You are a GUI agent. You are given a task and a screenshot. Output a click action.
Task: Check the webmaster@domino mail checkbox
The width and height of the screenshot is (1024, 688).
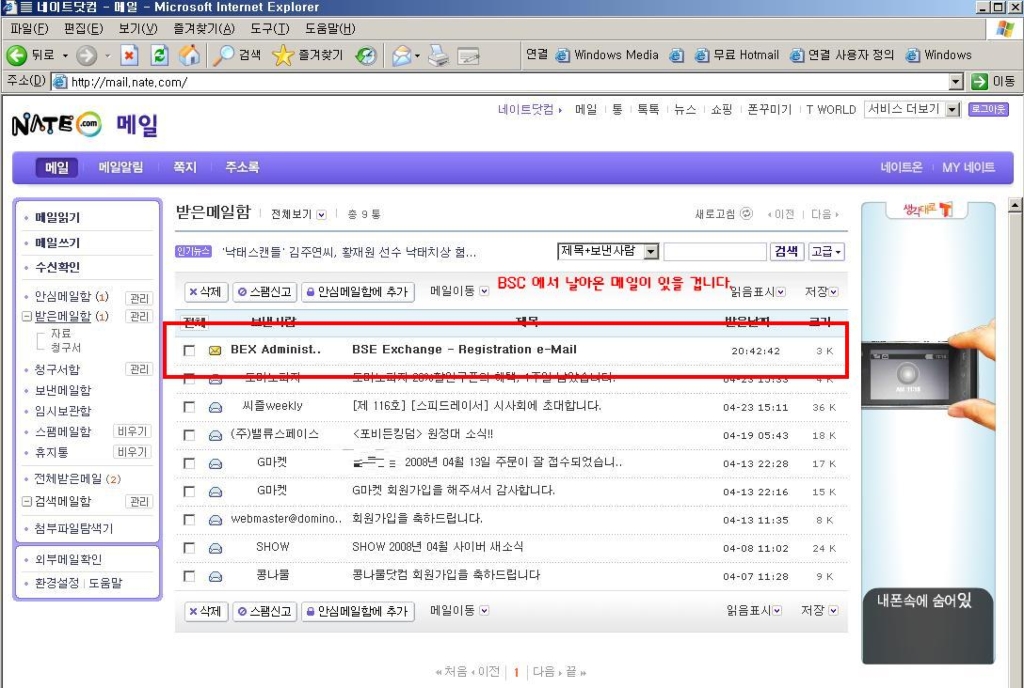click(189, 520)
